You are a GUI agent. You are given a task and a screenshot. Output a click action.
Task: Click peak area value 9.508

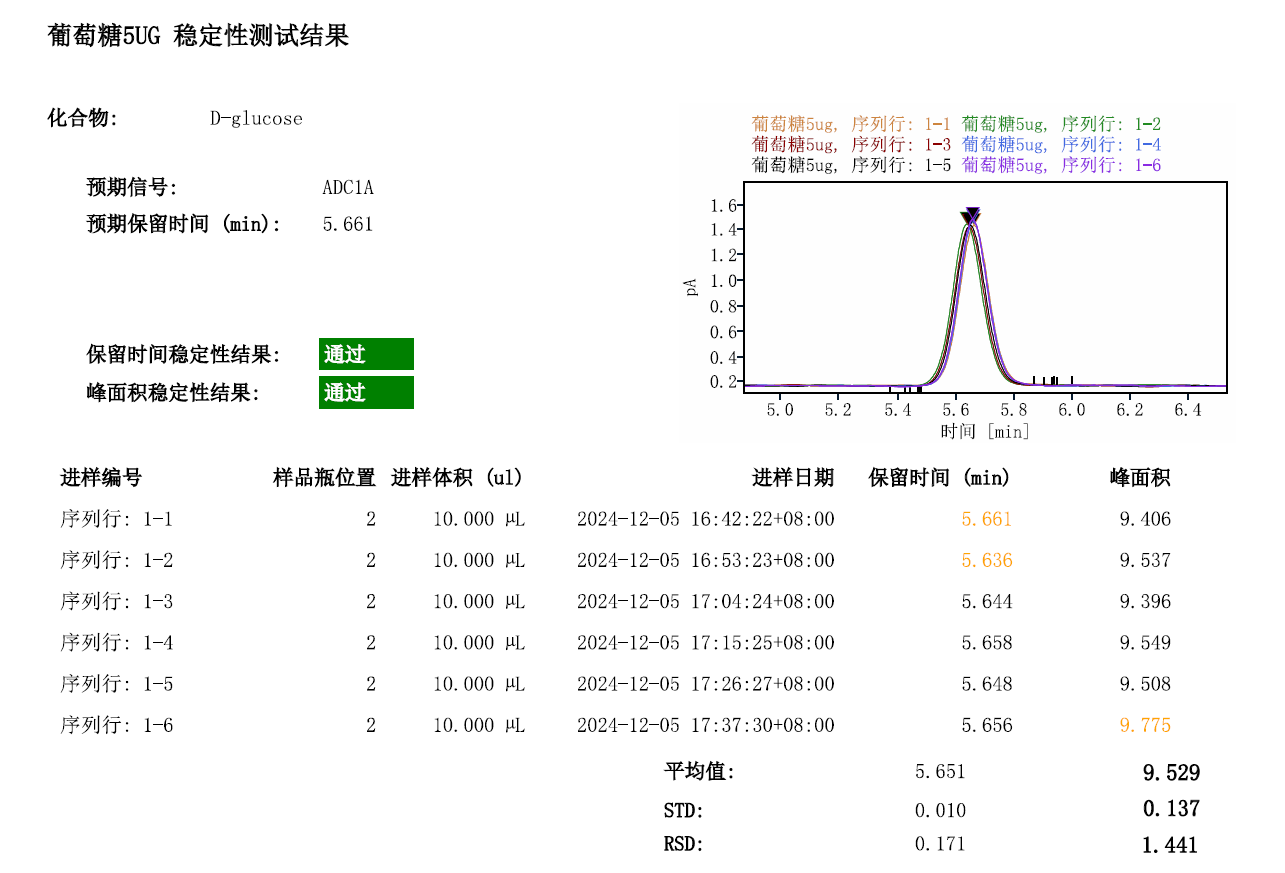tap(1145, 685)
